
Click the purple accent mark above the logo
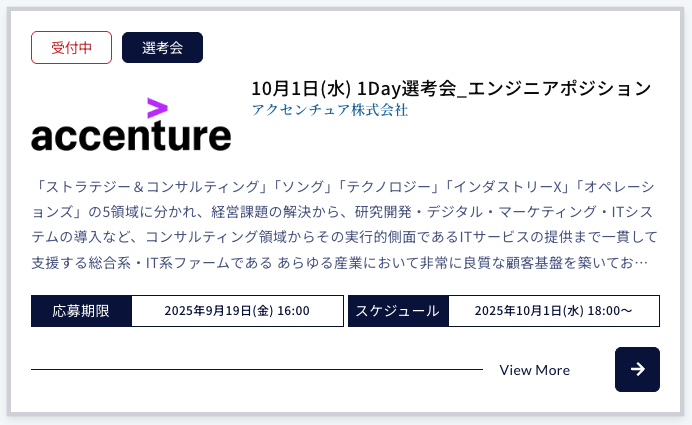click(x=157, y=109)
